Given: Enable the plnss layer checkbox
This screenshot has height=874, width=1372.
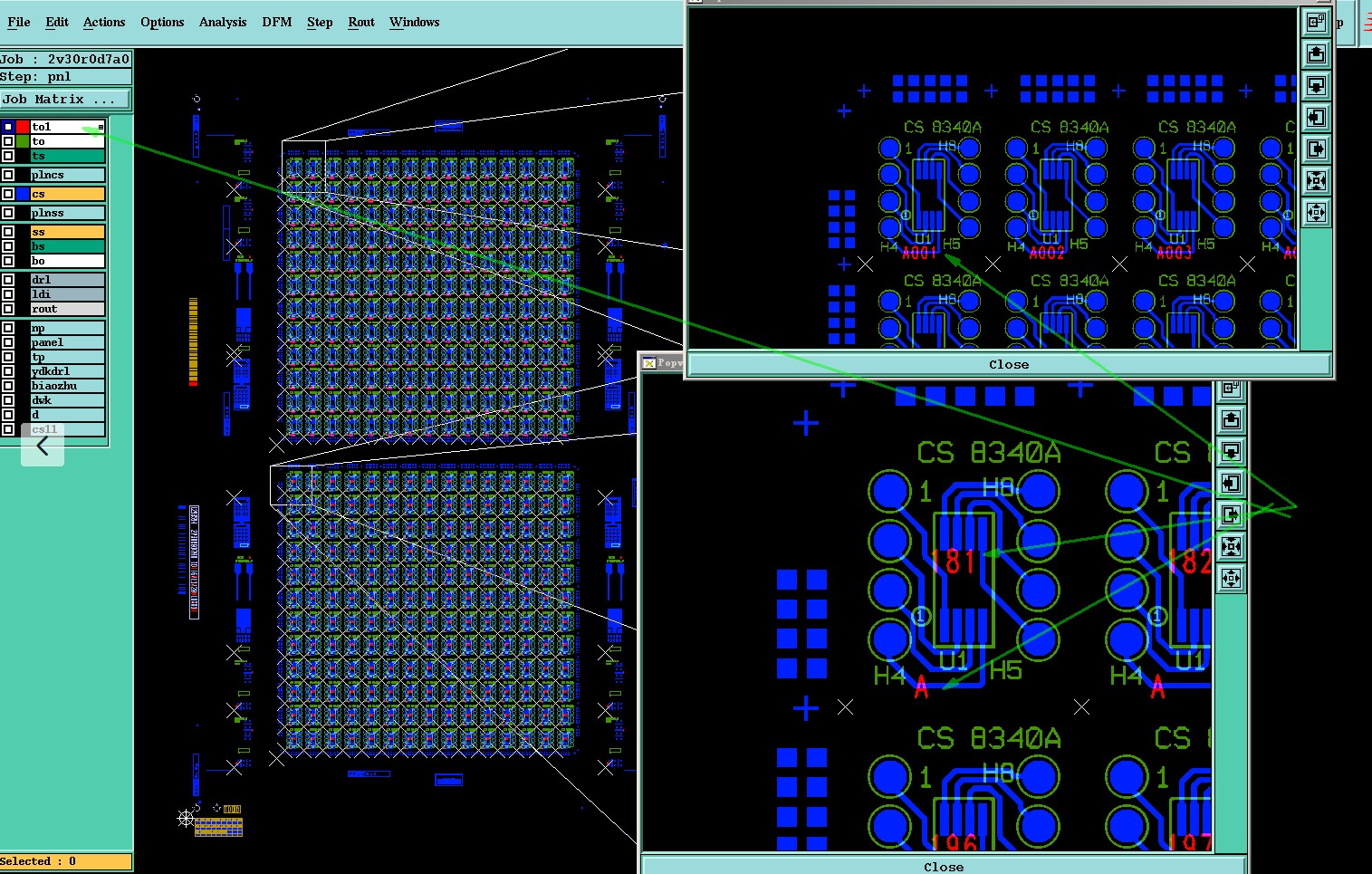Looking at the screenshot, I should click(x=8, y=213).
